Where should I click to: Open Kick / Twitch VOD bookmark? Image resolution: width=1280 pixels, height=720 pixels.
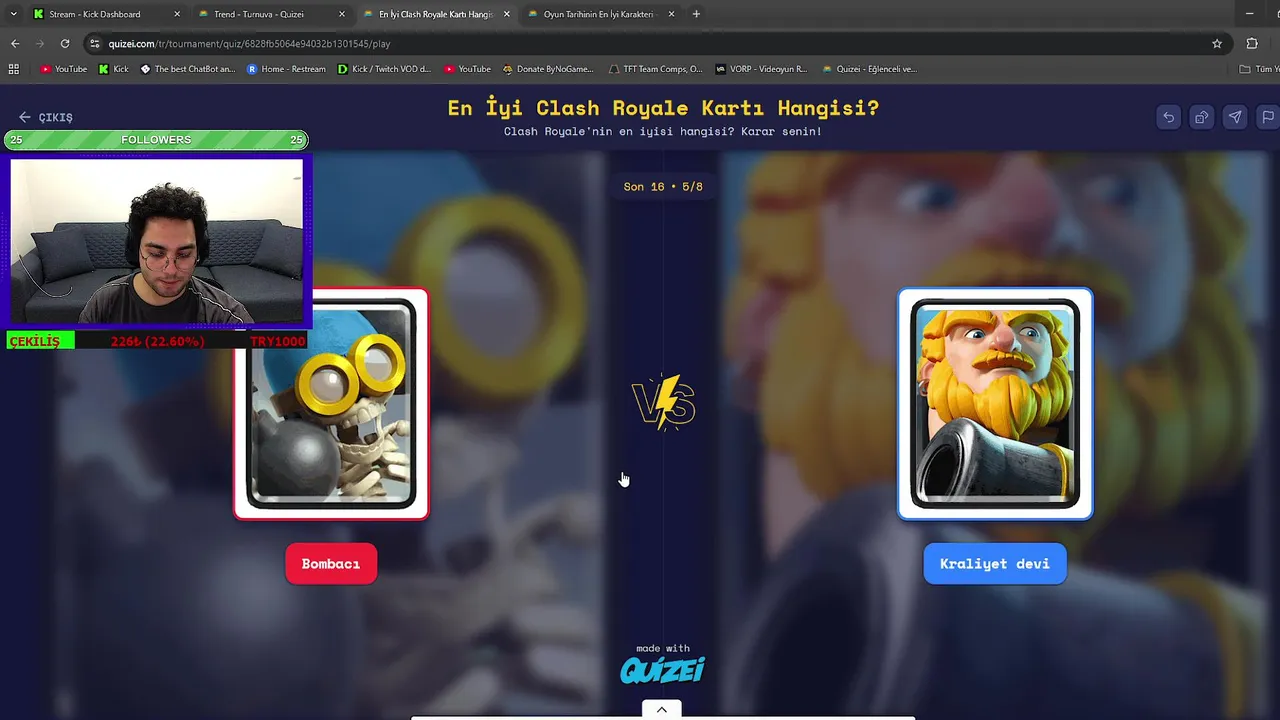[x=385, y=69]
